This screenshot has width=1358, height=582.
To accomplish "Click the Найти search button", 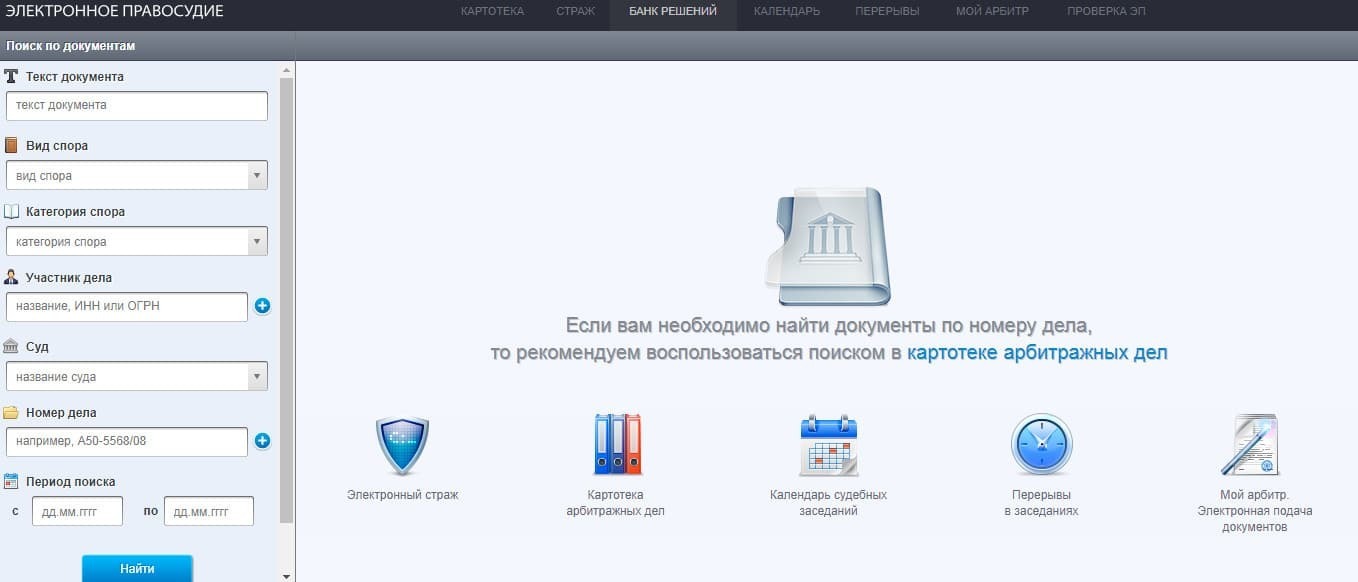I will (137, 568).
